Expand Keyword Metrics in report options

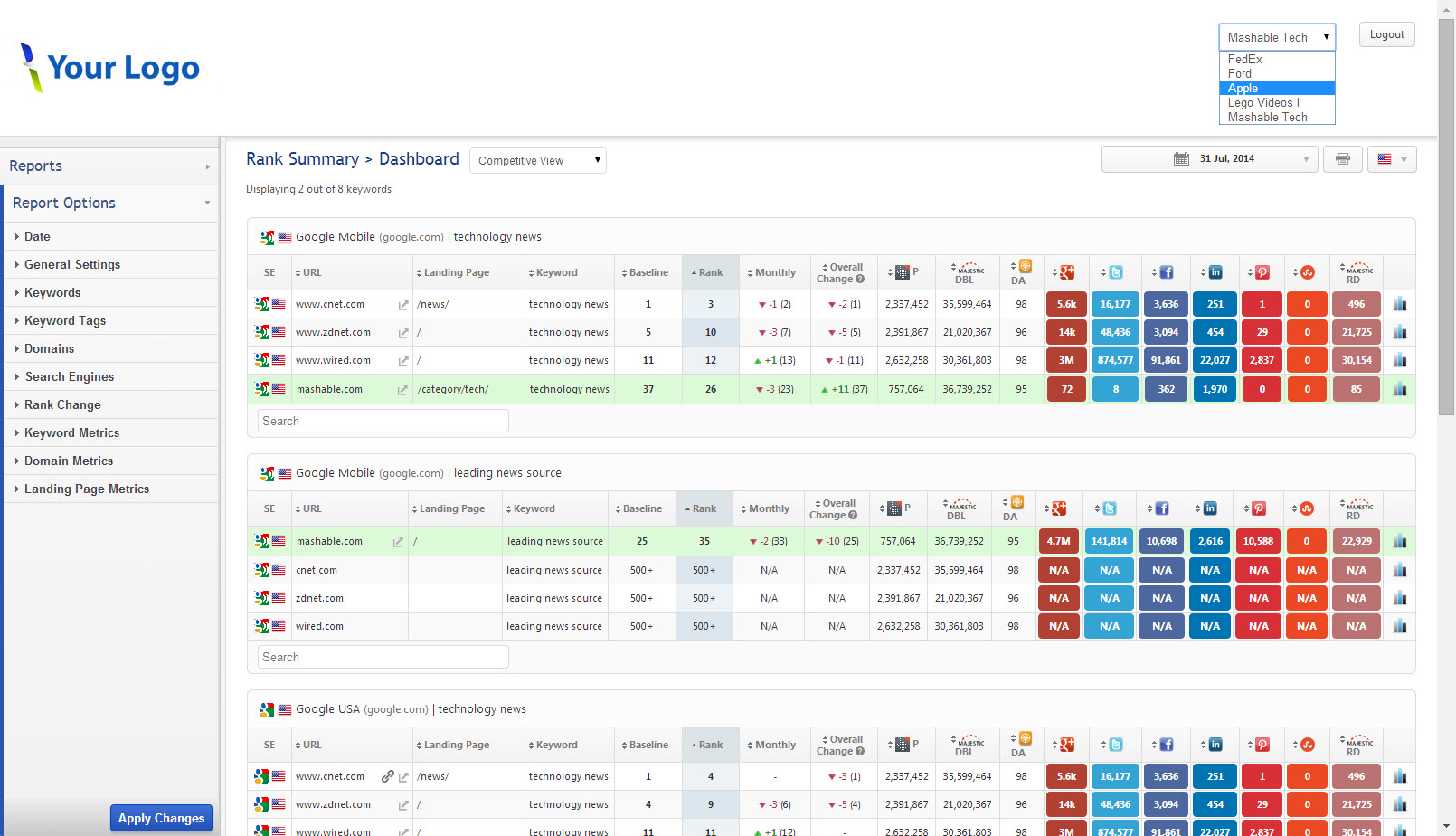71,433
